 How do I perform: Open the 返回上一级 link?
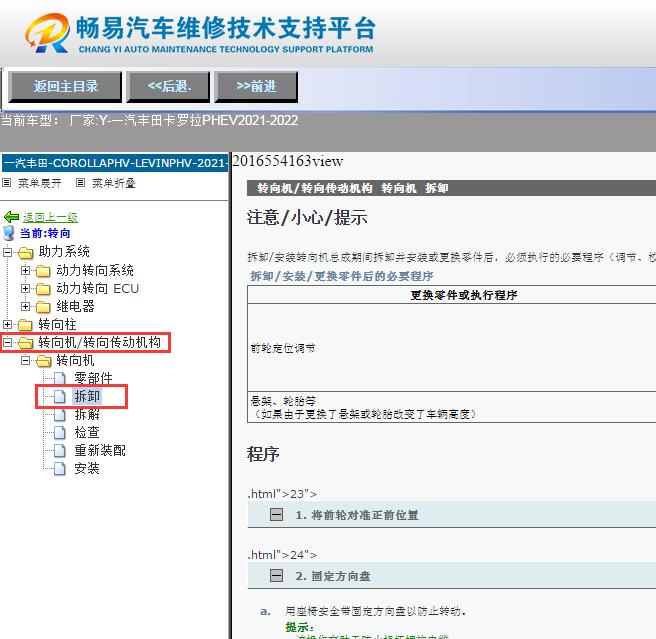point(50,217)
